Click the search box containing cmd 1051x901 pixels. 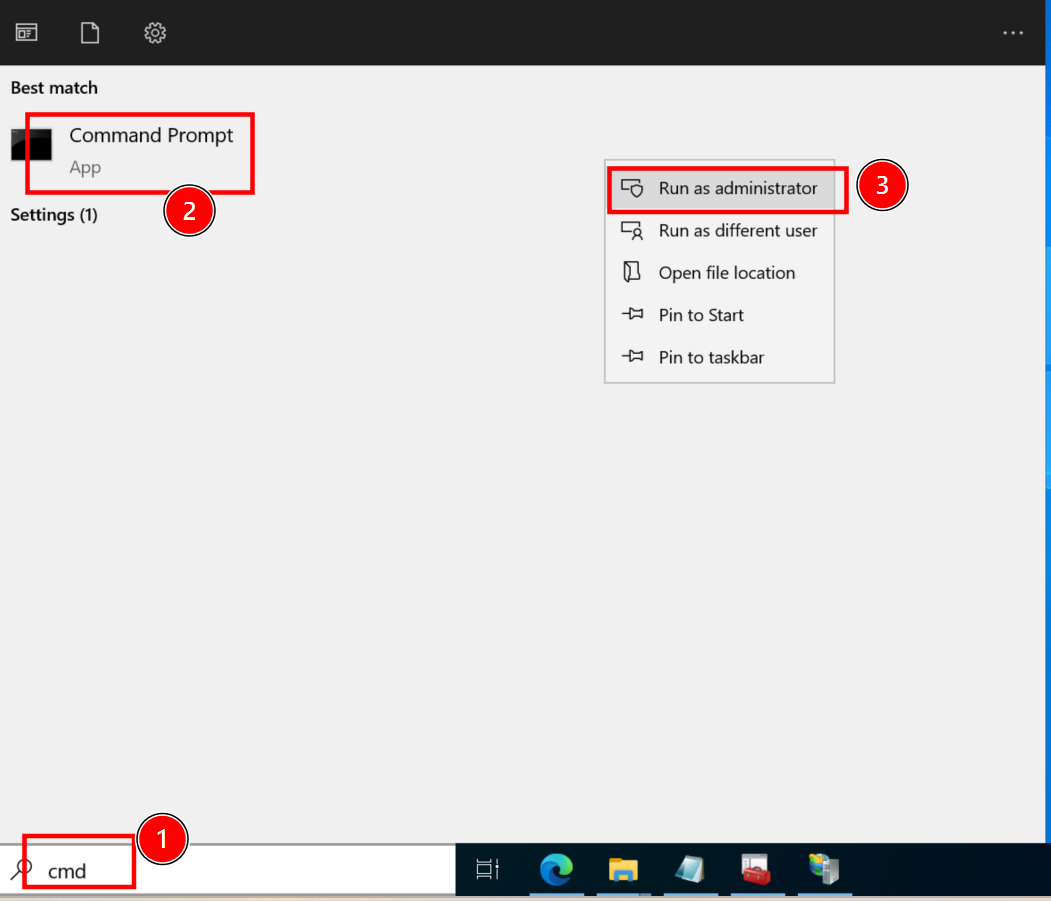[240, 870]
